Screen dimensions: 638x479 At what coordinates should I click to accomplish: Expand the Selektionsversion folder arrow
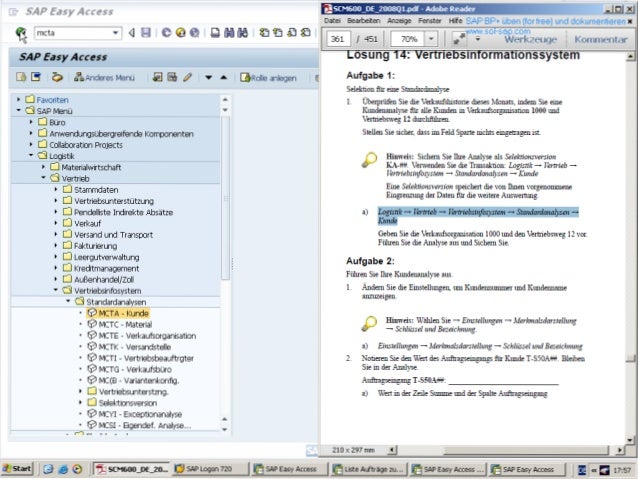(81, 402)
